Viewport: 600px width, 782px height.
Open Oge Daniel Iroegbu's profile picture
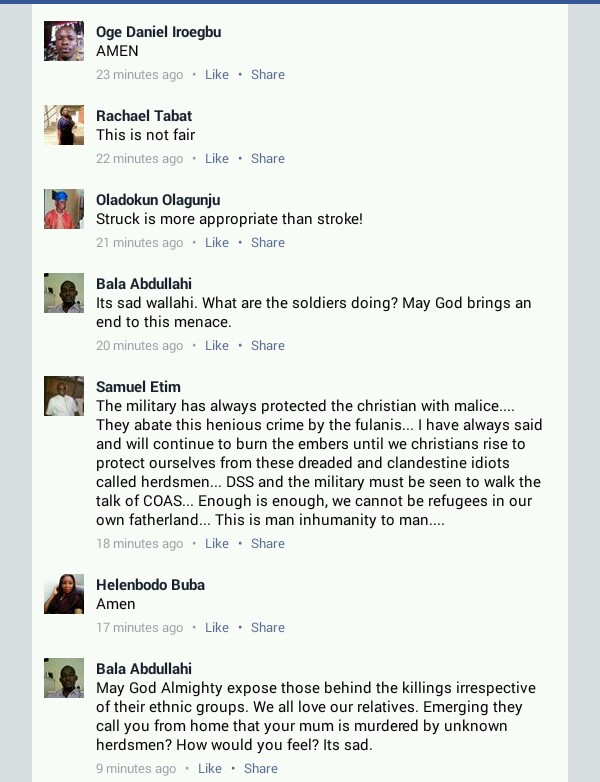click(64, 41)
